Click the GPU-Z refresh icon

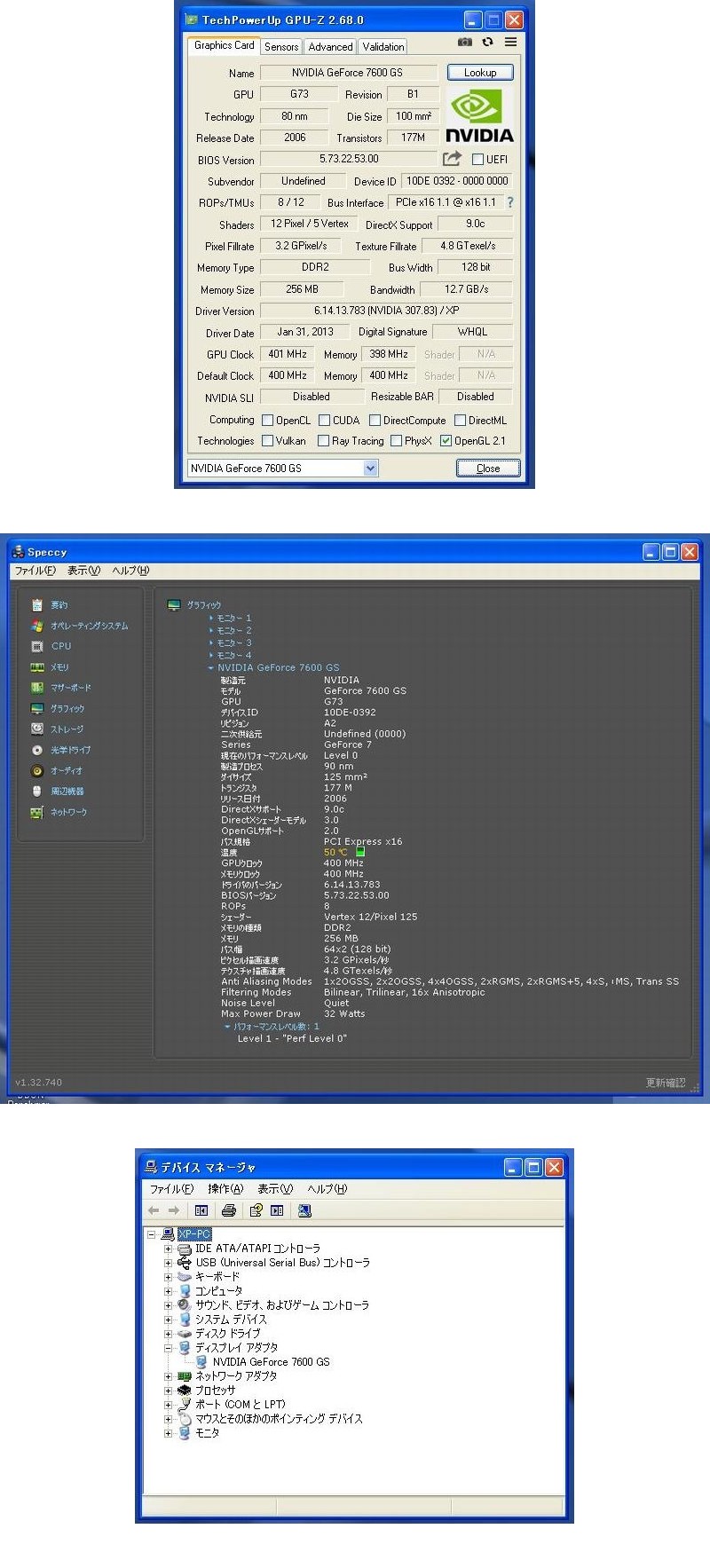487,42
